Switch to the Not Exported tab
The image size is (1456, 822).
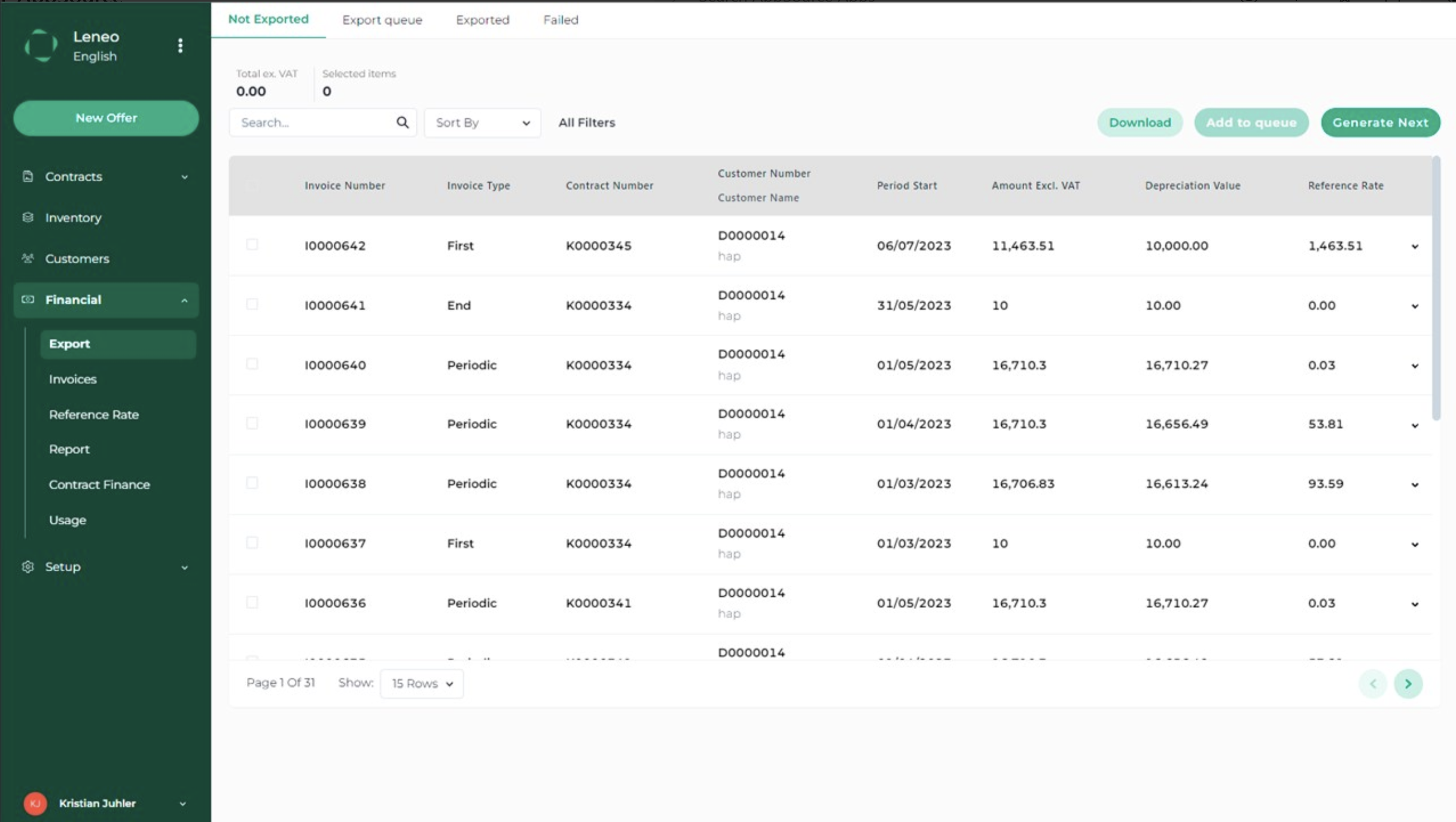(269, 19)
